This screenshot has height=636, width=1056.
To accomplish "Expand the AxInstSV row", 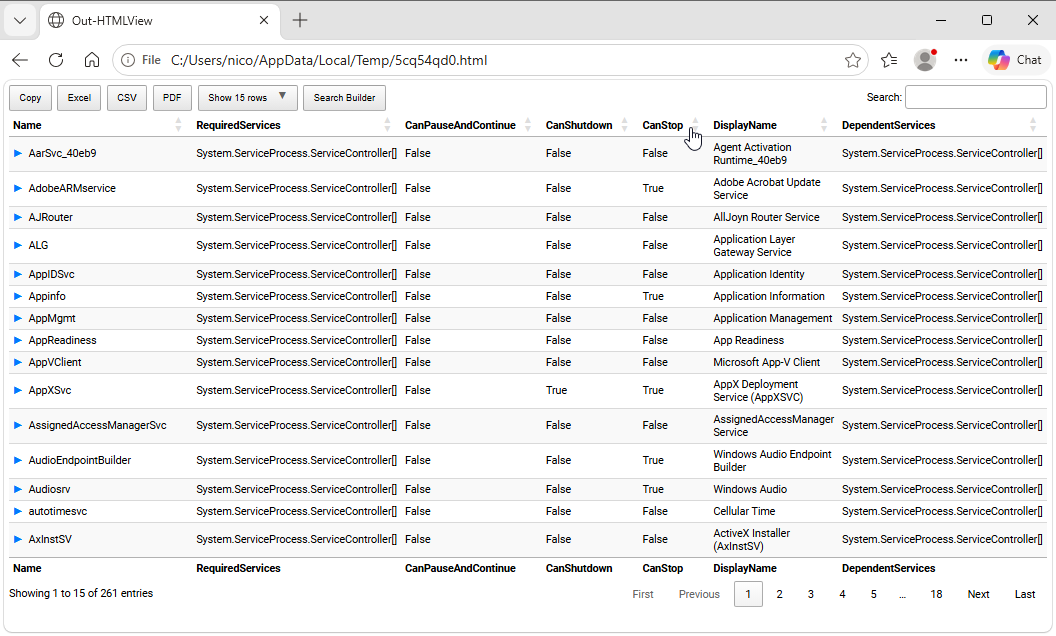I will (18, 539).
